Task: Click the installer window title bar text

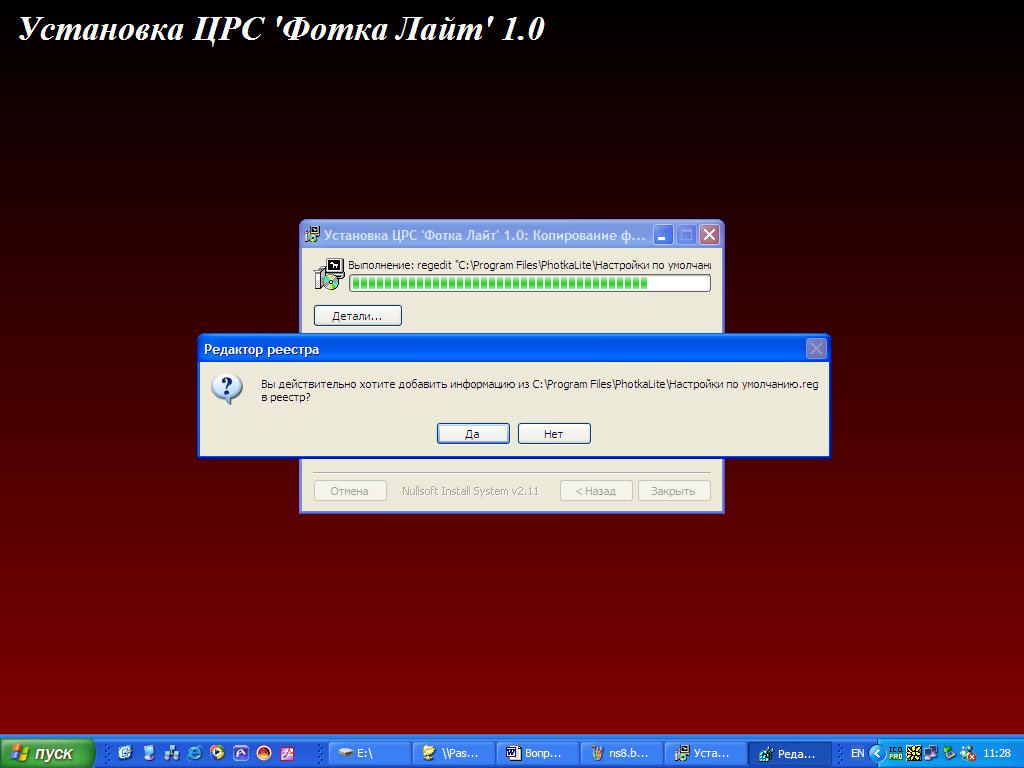Action: coord(484,235)
